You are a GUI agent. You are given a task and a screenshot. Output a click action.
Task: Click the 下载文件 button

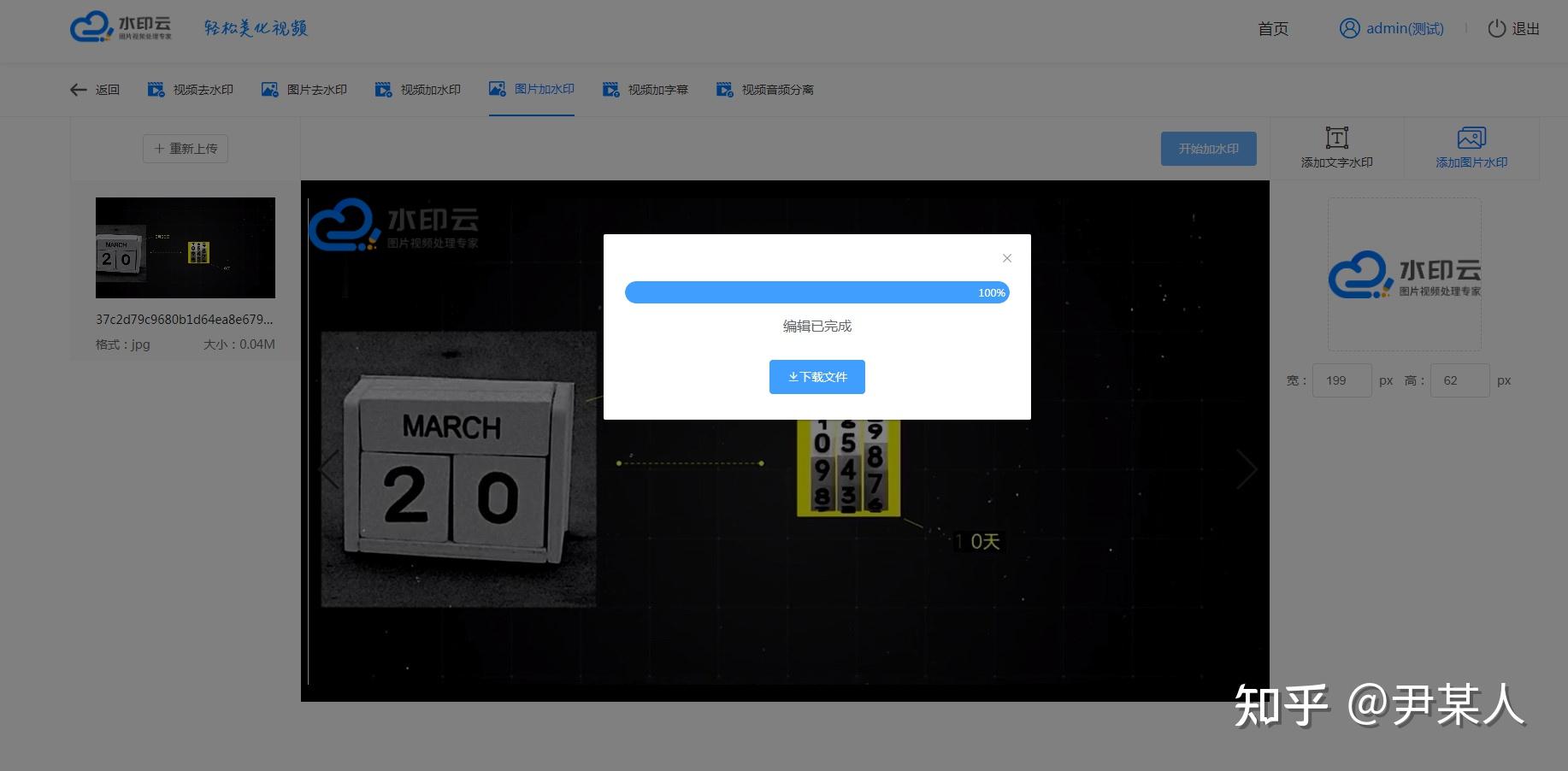[x=817, y=377]
